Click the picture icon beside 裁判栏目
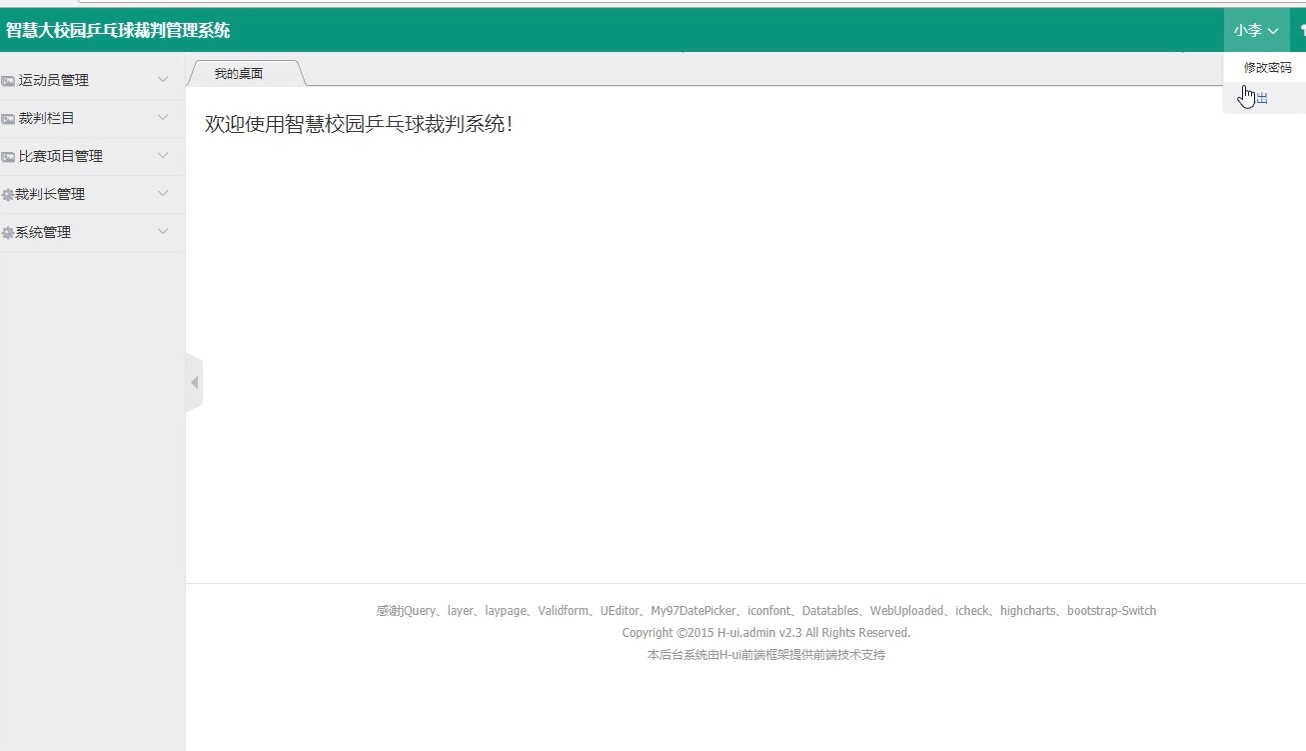Image resolution: width=1306 pixels, height=751 pixels. click(8, 119)
